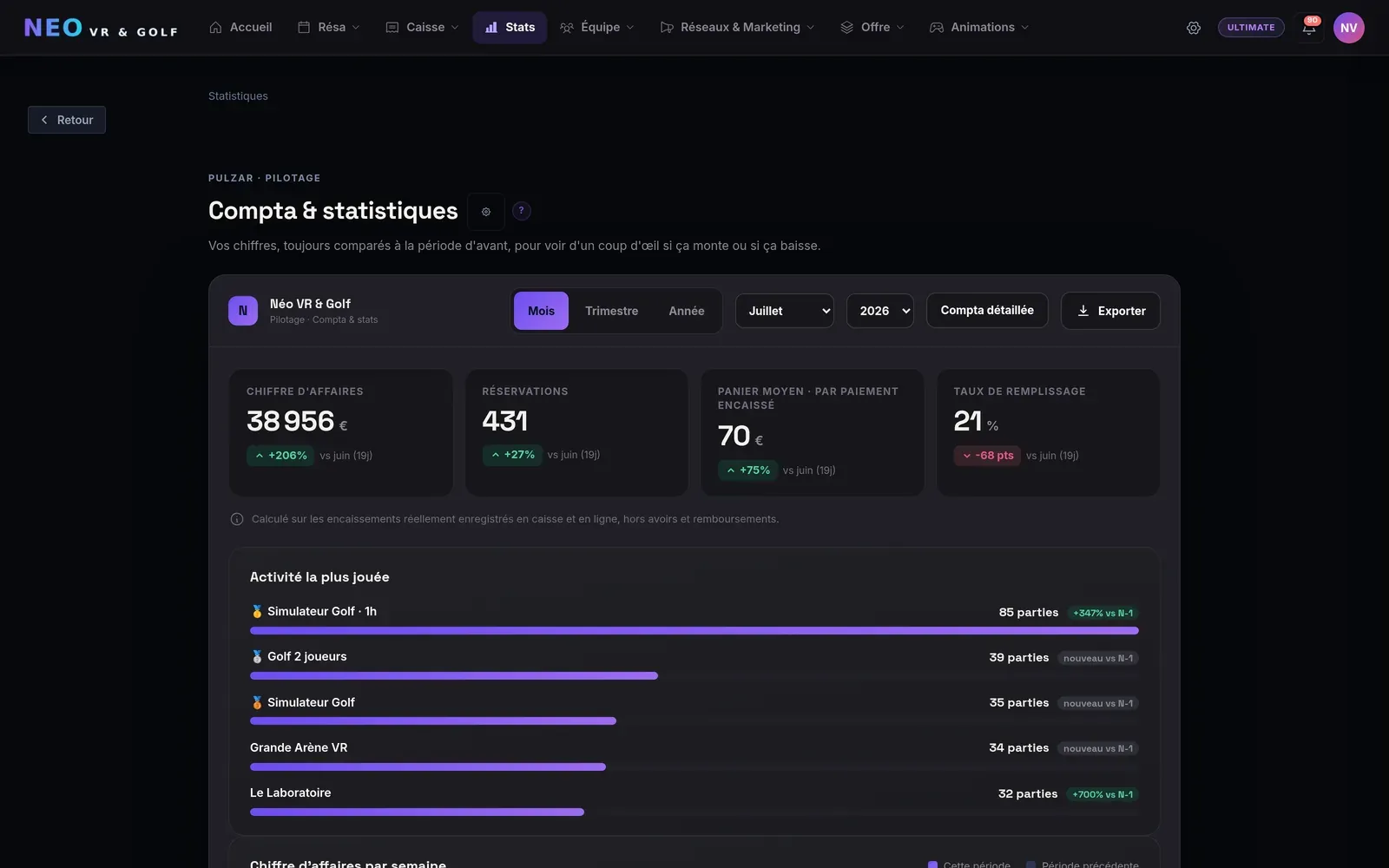Screen dimensions: 1389x868
Task: Click the "34 parties" count
Action: 1019,748
